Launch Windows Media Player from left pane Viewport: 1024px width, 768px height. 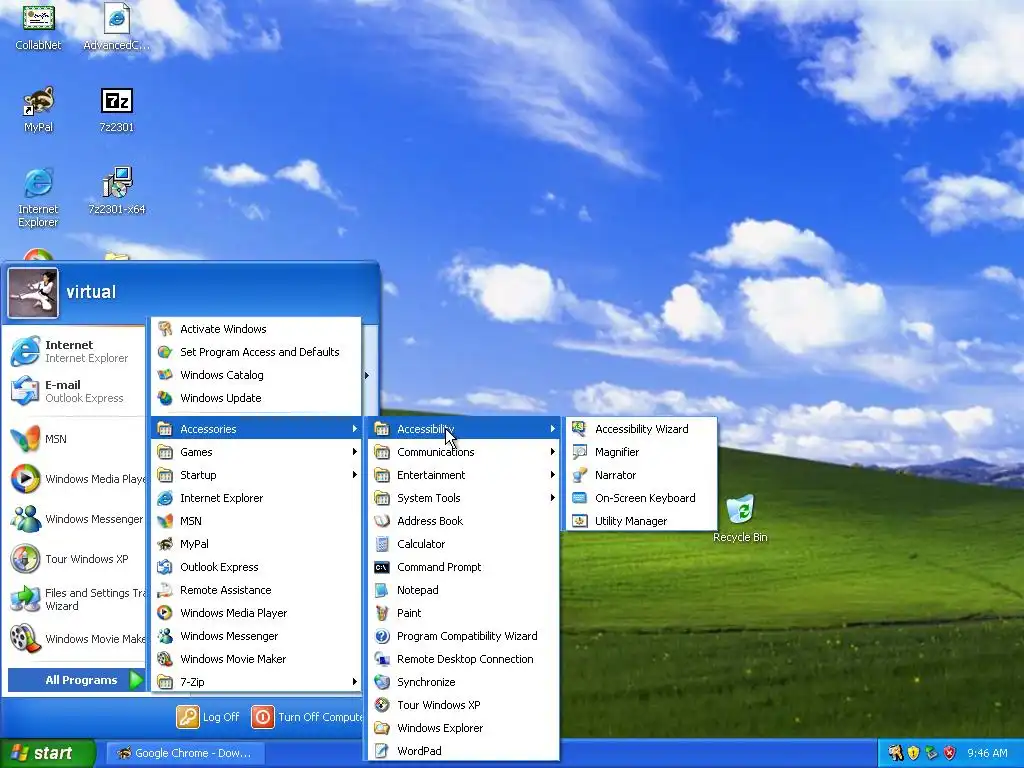[x=76, y=479]
